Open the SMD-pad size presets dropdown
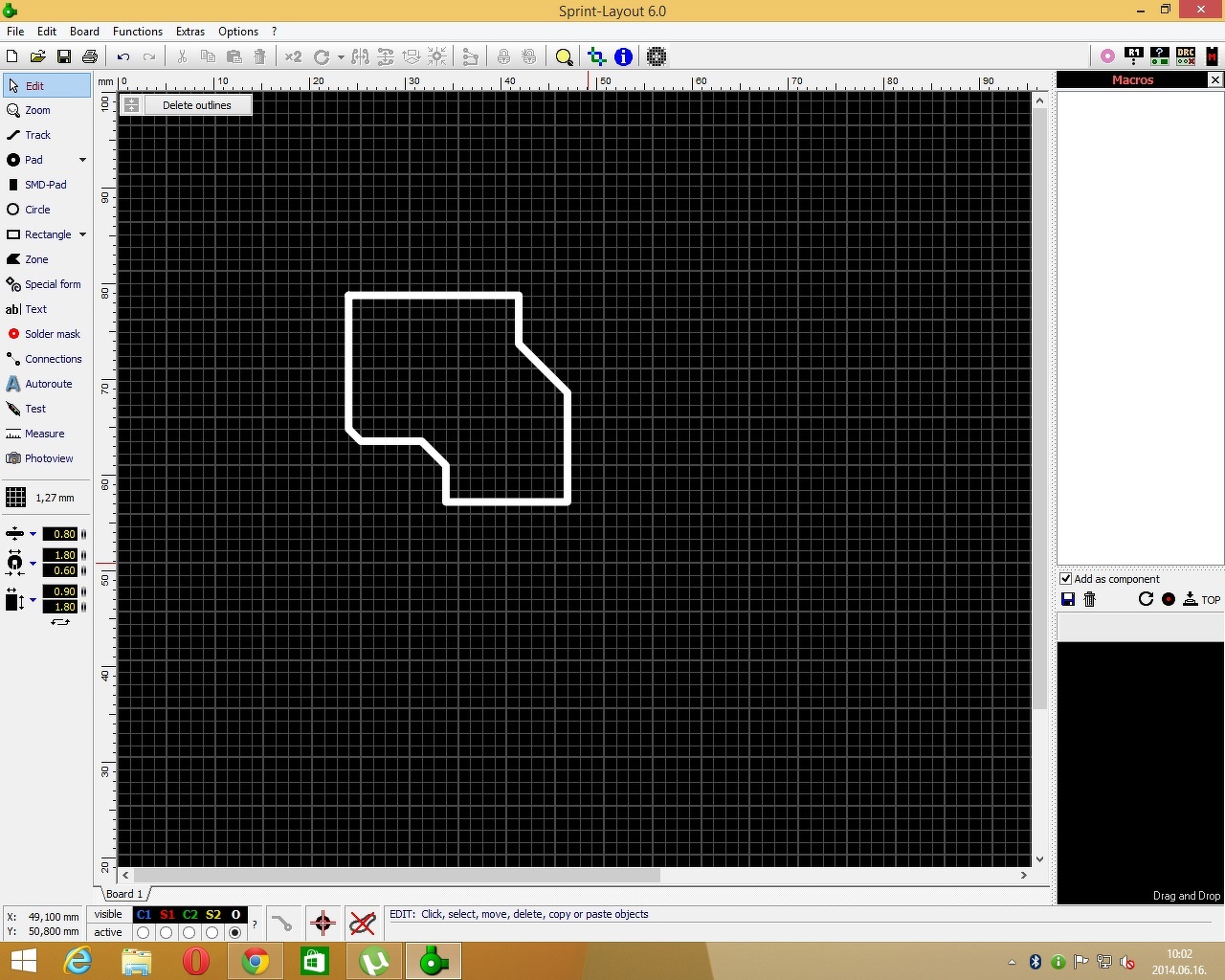 point(33,600)
